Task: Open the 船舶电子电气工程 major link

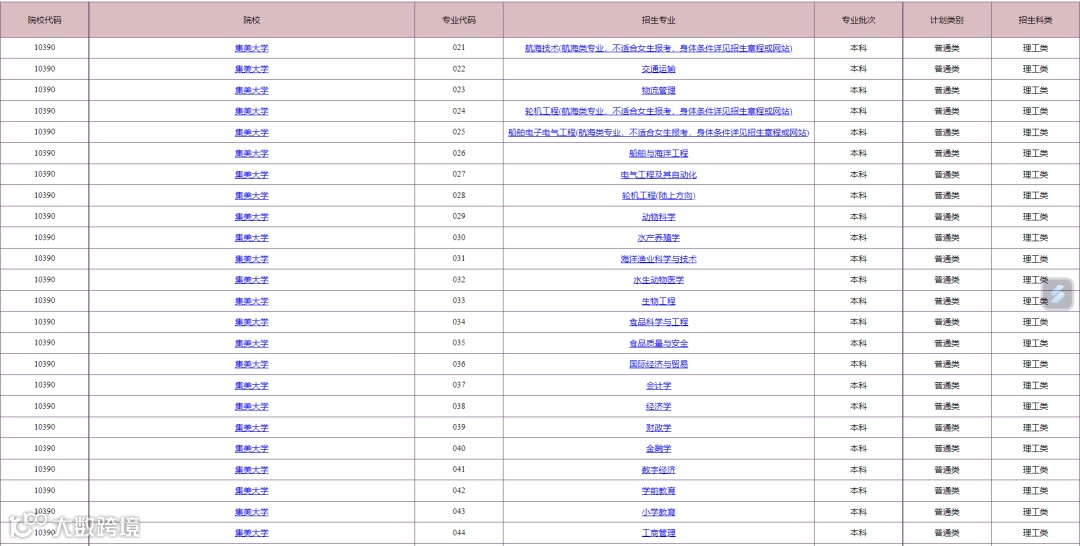Action: [658, 132]
